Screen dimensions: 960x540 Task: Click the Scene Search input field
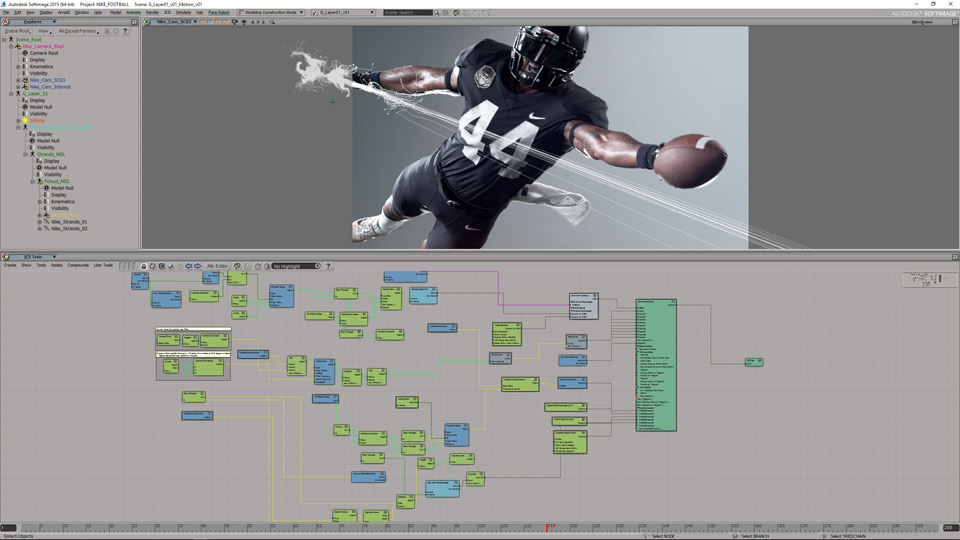[x=408, y=12]
